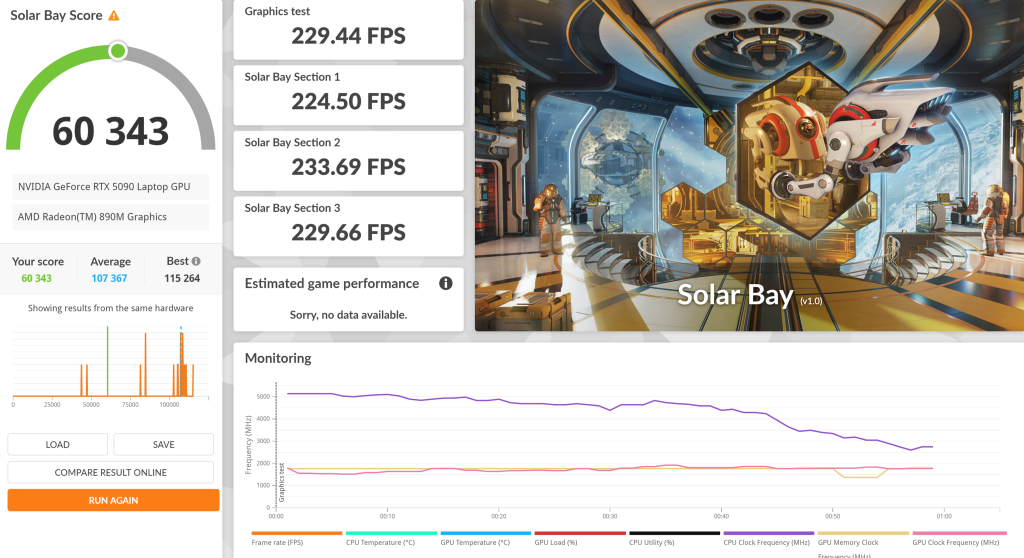Screen dimensions: 1024x558
Task: Open the Estimated game performance info icon
Action: 446,284
